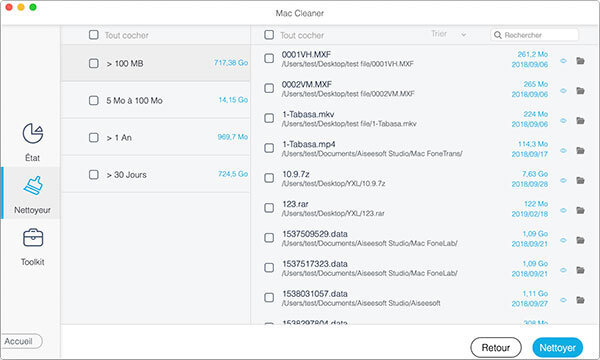This screenshot has height=360, width=600.
Task: Open folder location of 0002VM.MXF
Action: click(580, 91)
